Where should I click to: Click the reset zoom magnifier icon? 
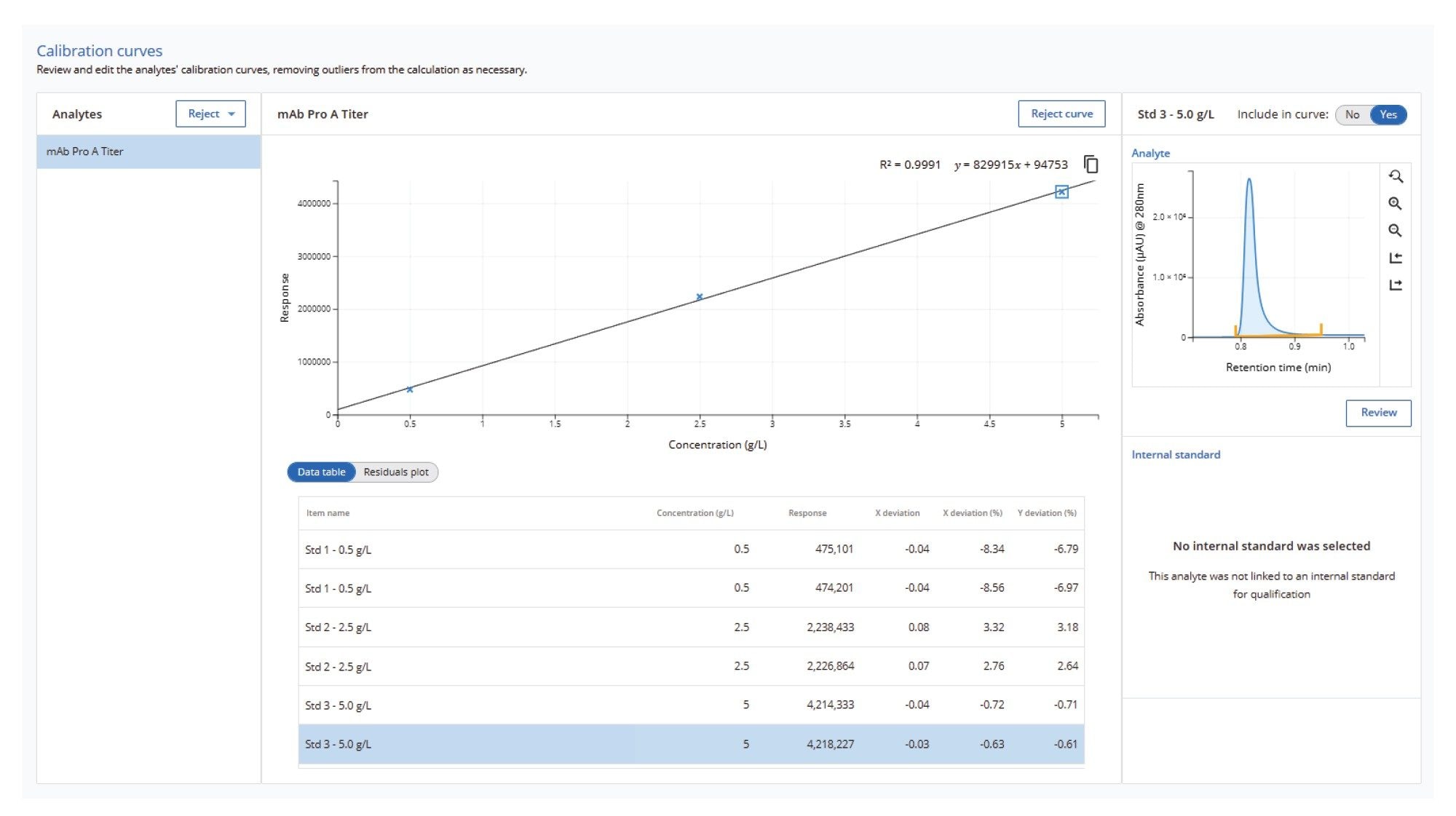(x=1395, y=176)
